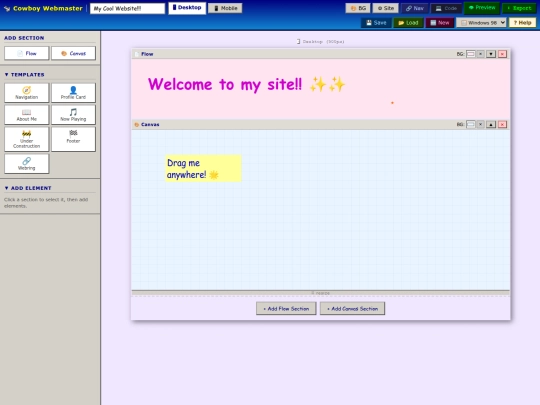Click + Add Flow Section button
The width and height of the screenshot is (540, 405).
coord(286,309)
